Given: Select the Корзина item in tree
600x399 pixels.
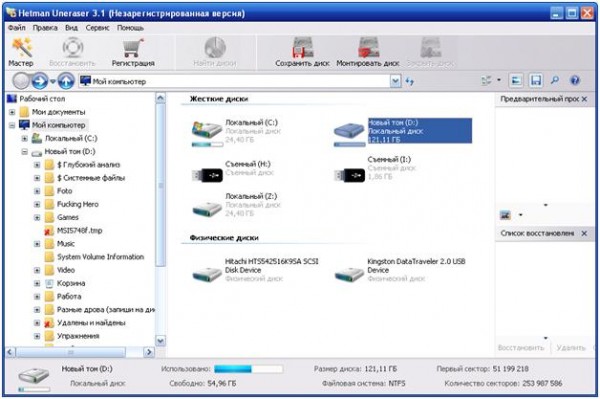Looking at the screenshot, I should click(71, 283).
